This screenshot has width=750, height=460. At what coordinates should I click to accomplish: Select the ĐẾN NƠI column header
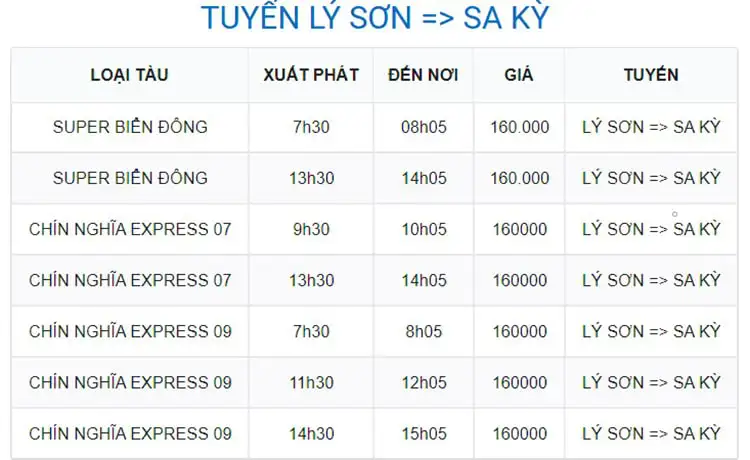(424, 75)
